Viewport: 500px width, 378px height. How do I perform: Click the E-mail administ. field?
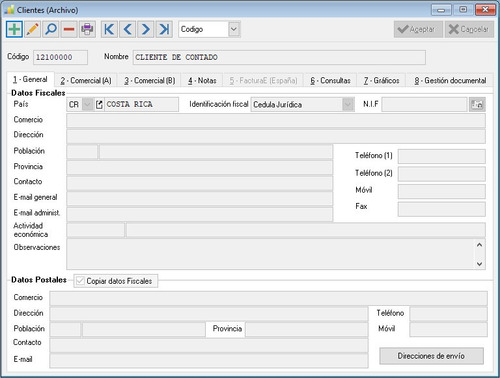(199, 214)
